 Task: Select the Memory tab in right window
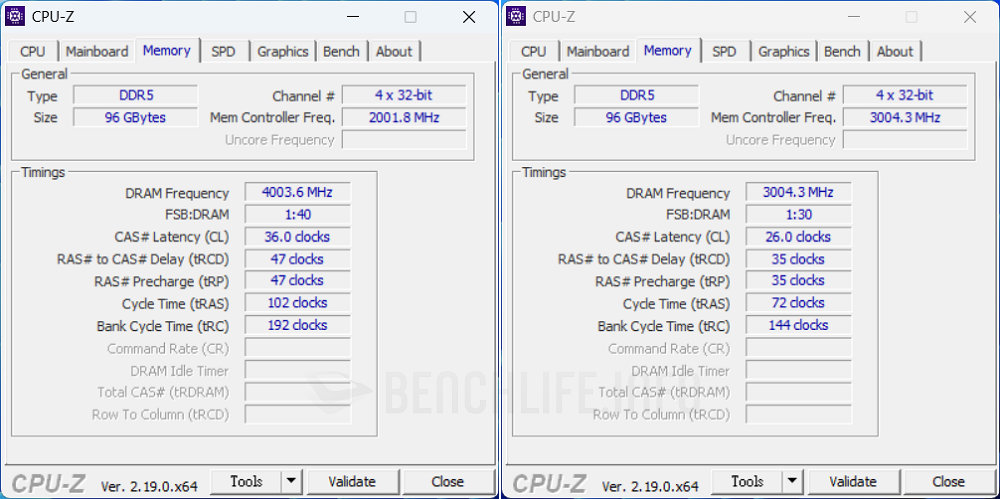coord(668,50)
